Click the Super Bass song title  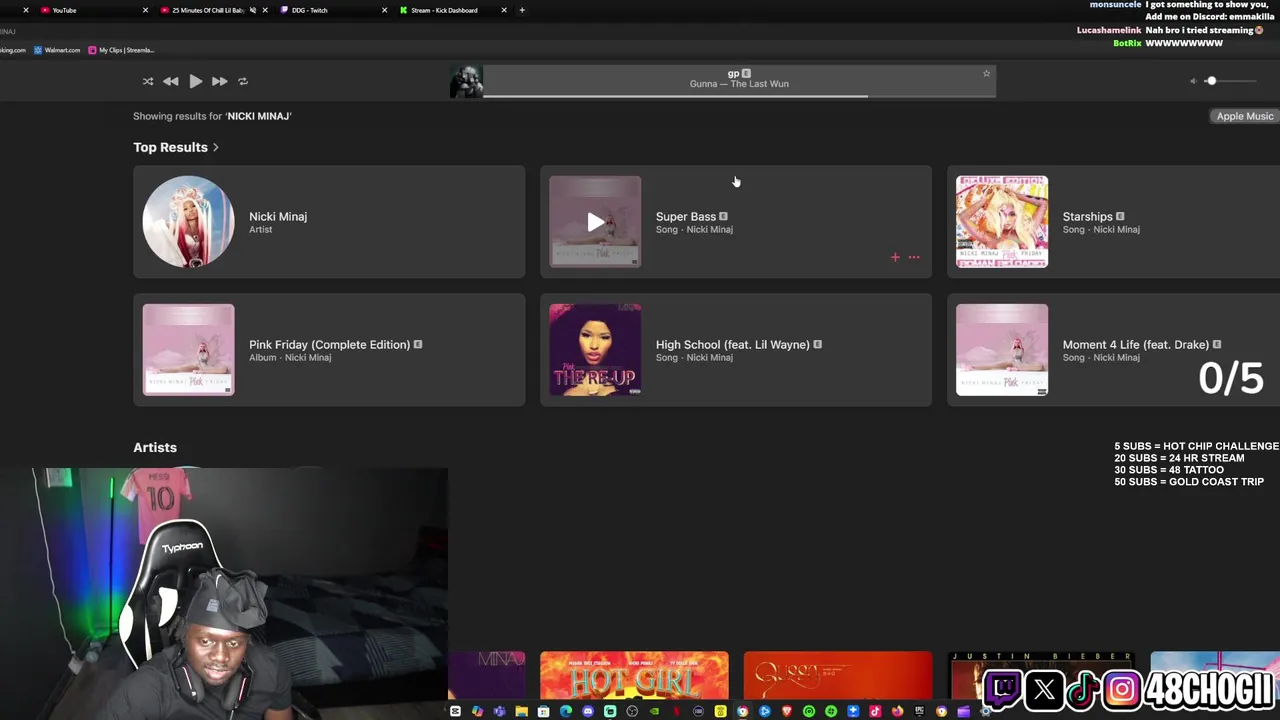pos(686,216)
